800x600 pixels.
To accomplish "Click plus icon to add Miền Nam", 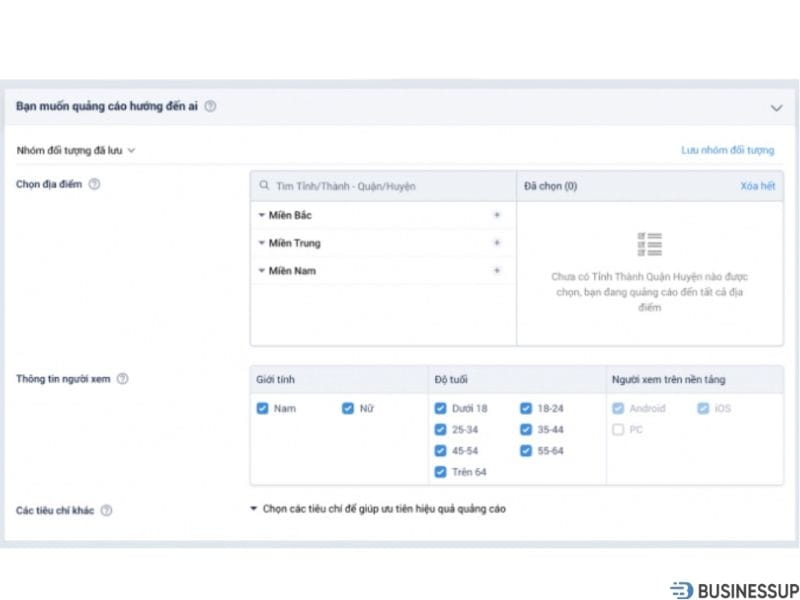I will point(497,271).
